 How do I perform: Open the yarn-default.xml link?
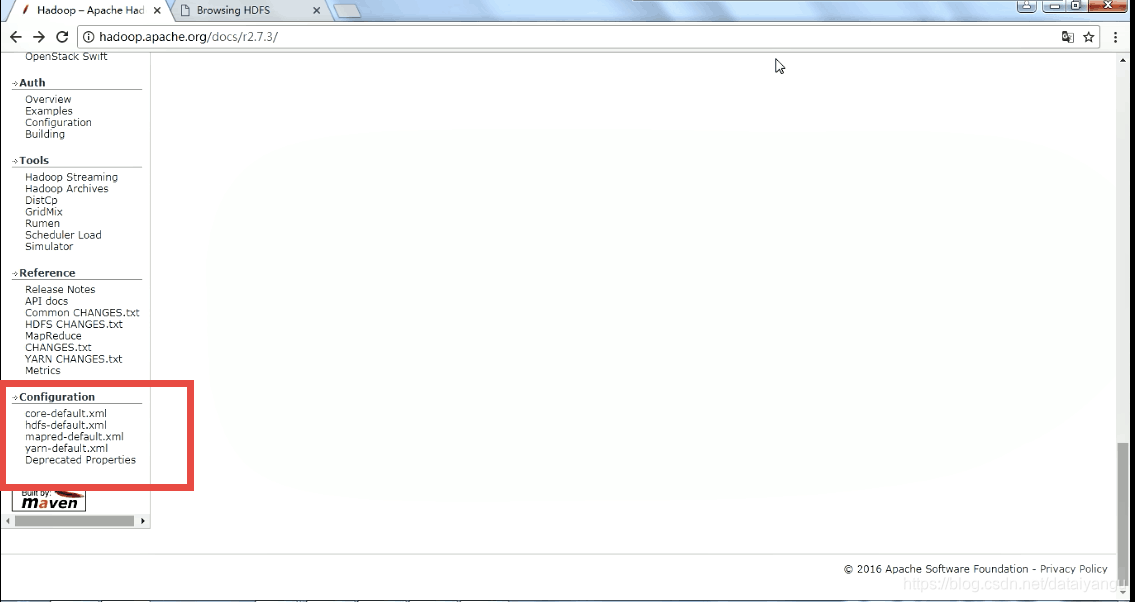[67, 448]
